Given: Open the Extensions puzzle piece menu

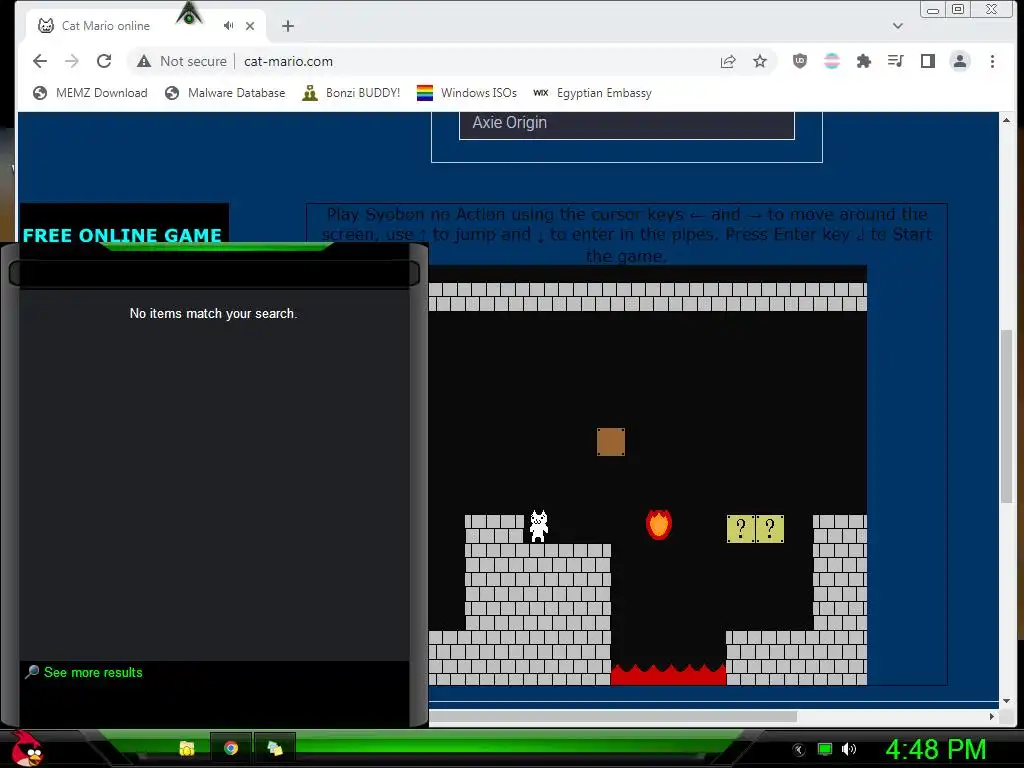Looking at the screenshot, I should point(863,61).
